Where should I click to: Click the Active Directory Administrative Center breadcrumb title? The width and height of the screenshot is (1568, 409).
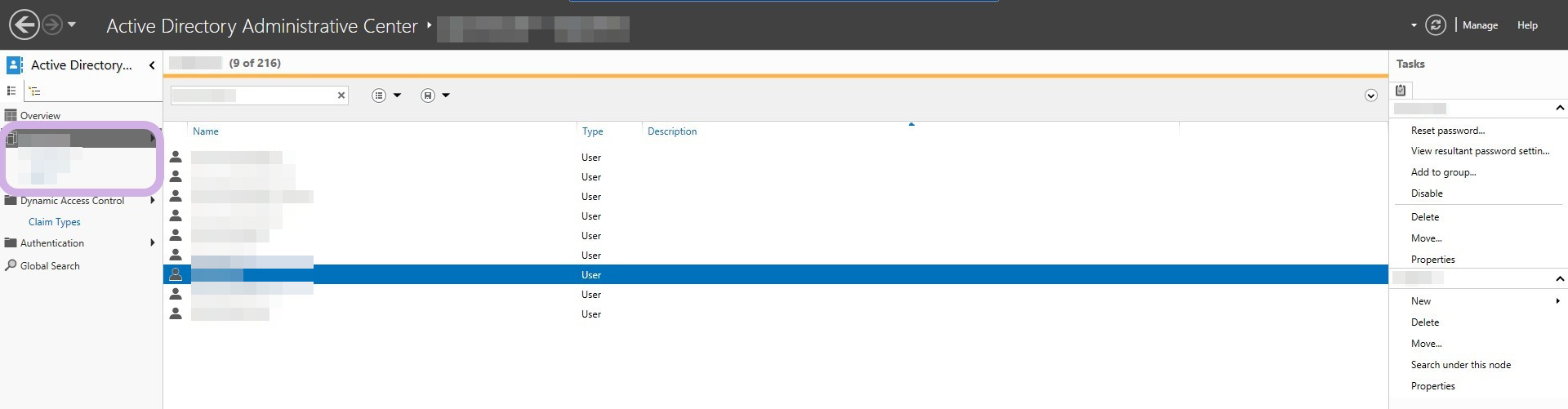pyautogui.click(x=262, y=26)
